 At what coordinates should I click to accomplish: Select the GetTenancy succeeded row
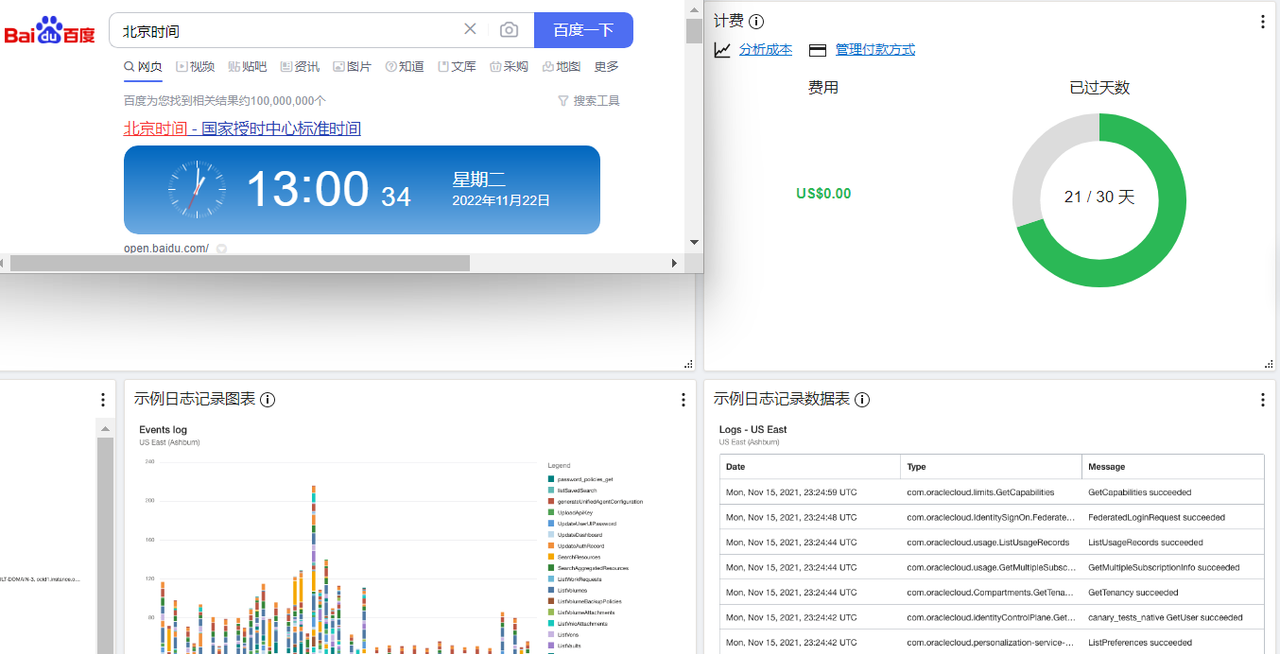coord(991,592)
